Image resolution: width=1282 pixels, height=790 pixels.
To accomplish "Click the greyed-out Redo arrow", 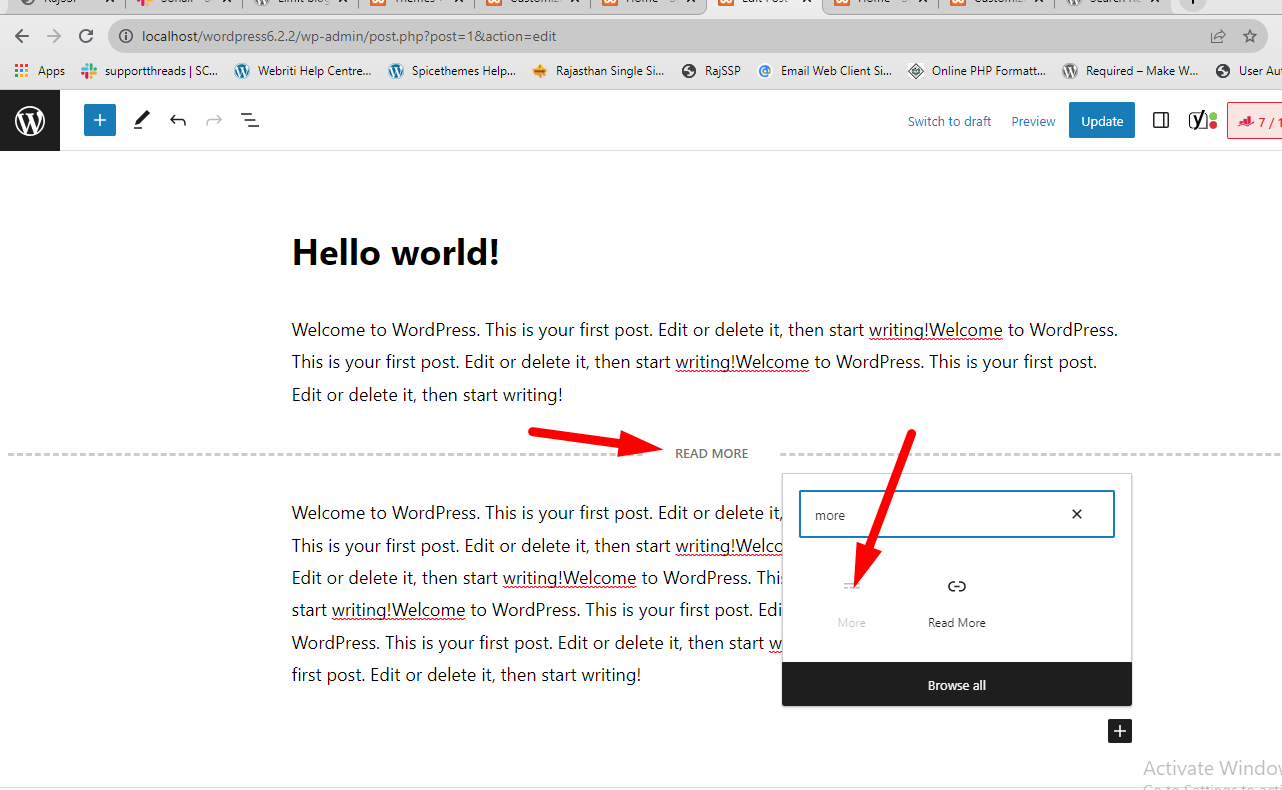I will (x=213, y=121).
